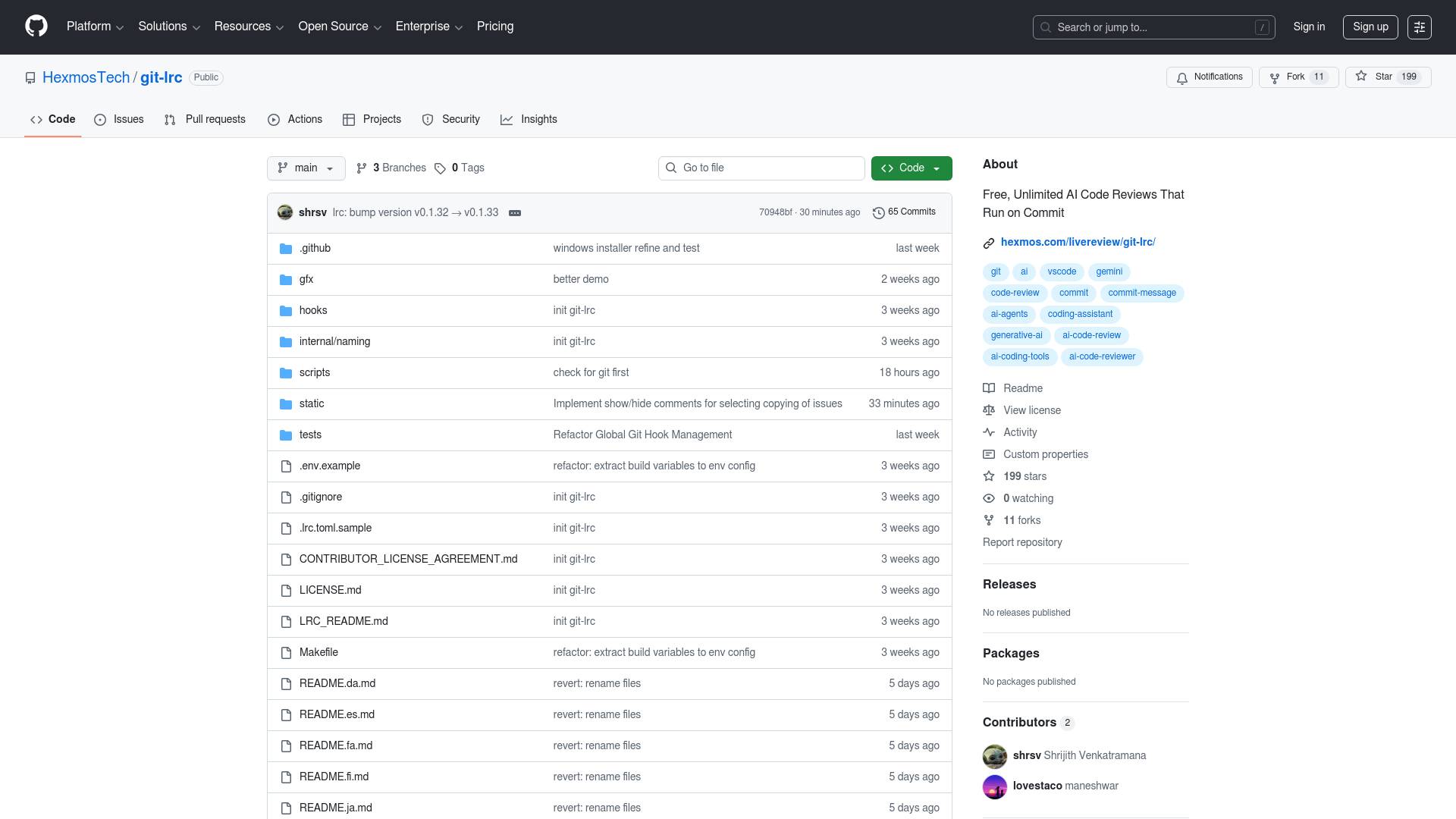Viewport: 1456px width, 819px height.
Task: Click the eye icon beside 0 watching
Action: (x=989, y=498)
